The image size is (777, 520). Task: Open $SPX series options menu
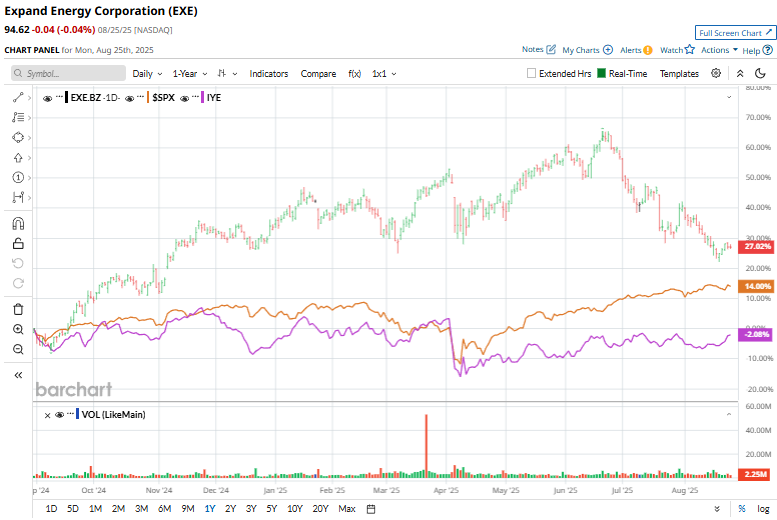[x=141, y=97]
